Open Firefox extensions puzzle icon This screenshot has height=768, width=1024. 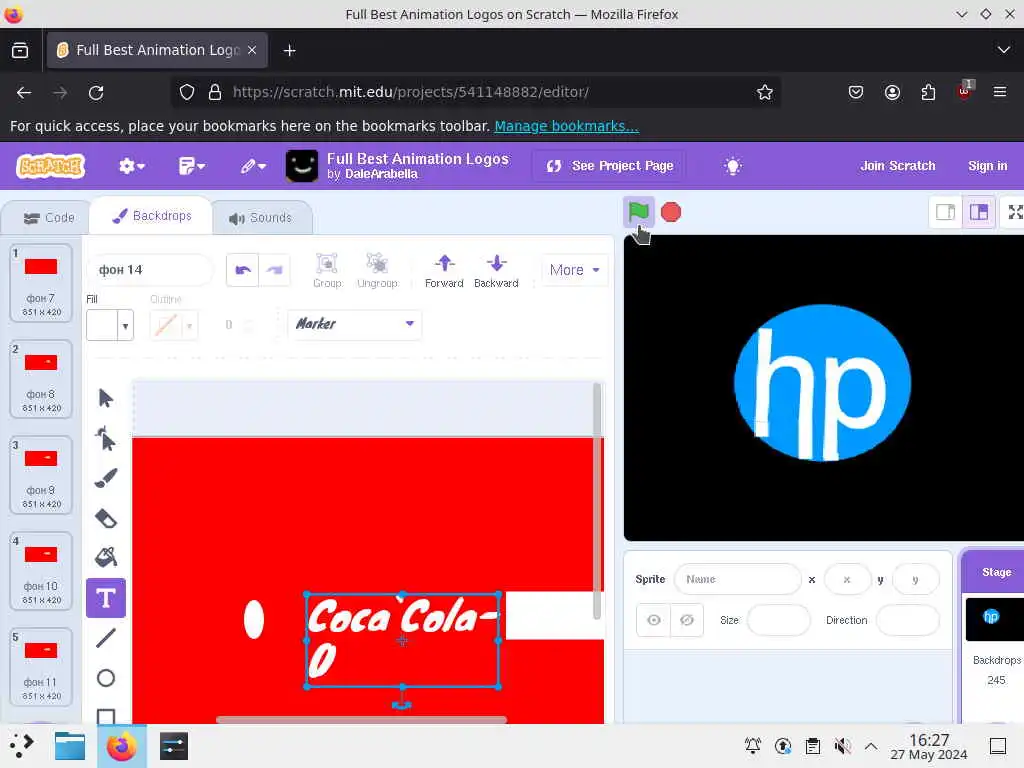928,92
